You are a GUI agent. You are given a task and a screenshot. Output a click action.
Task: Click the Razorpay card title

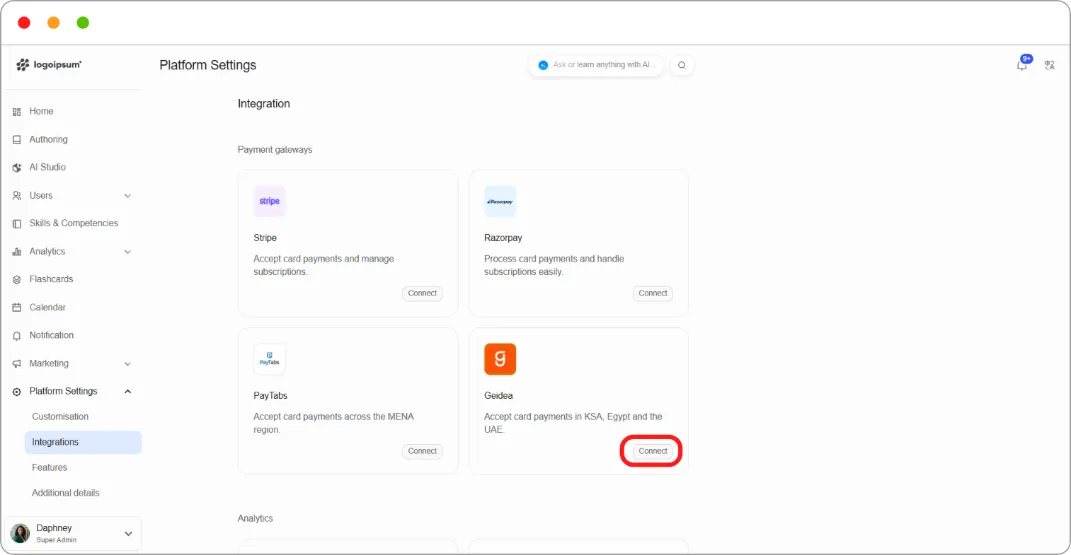503,238
